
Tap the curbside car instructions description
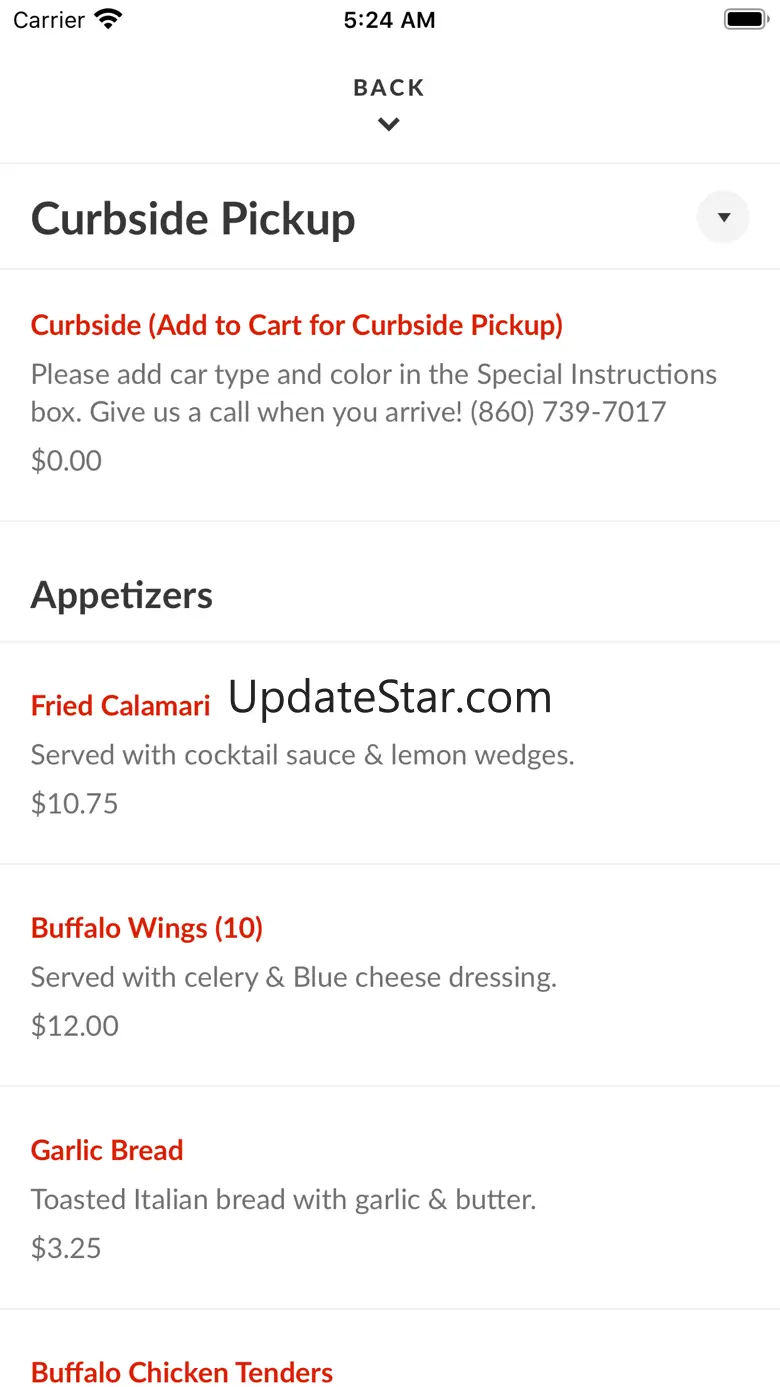(373, 393)
